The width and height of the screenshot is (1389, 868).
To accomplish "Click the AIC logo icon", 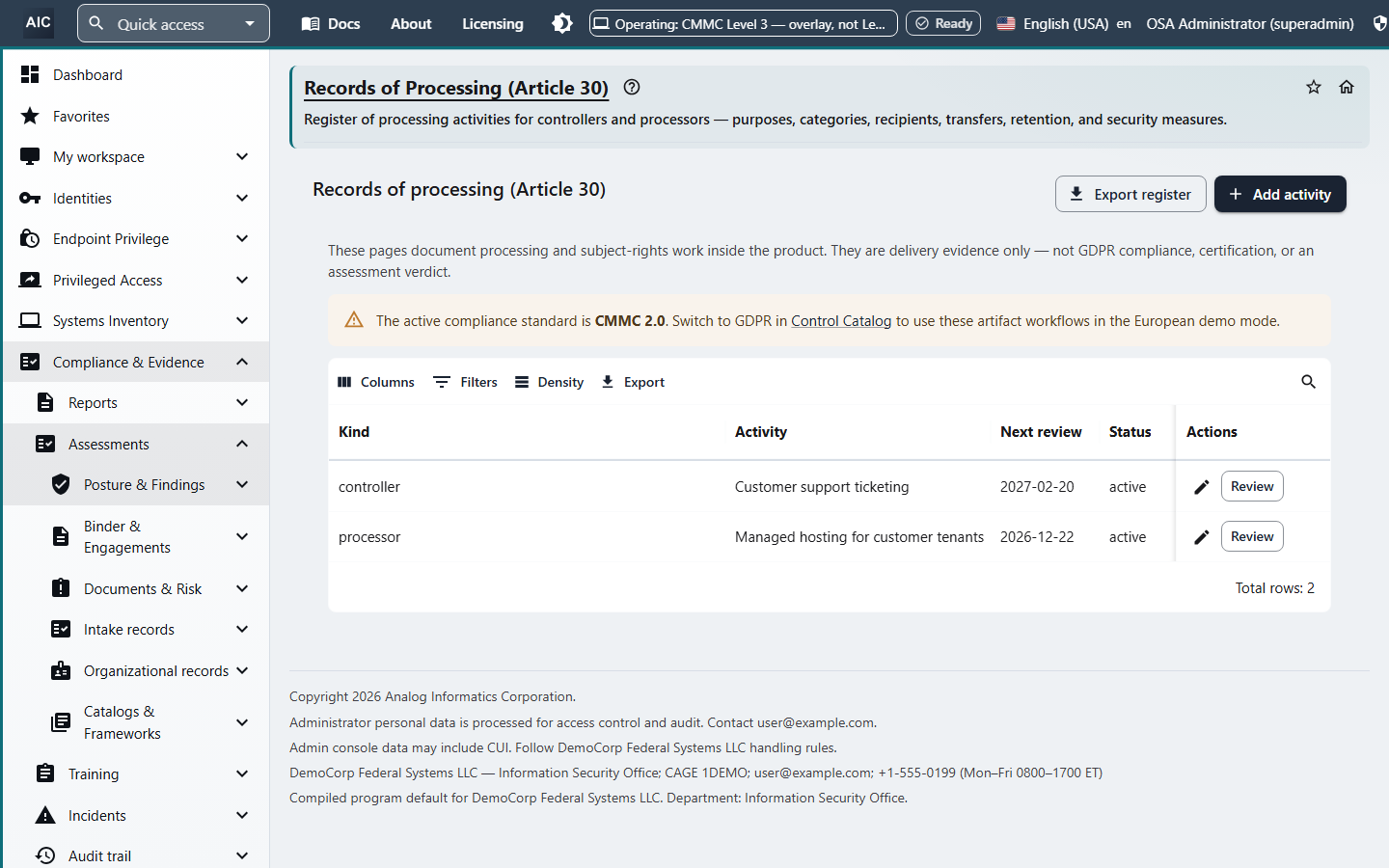I will 39,23.
